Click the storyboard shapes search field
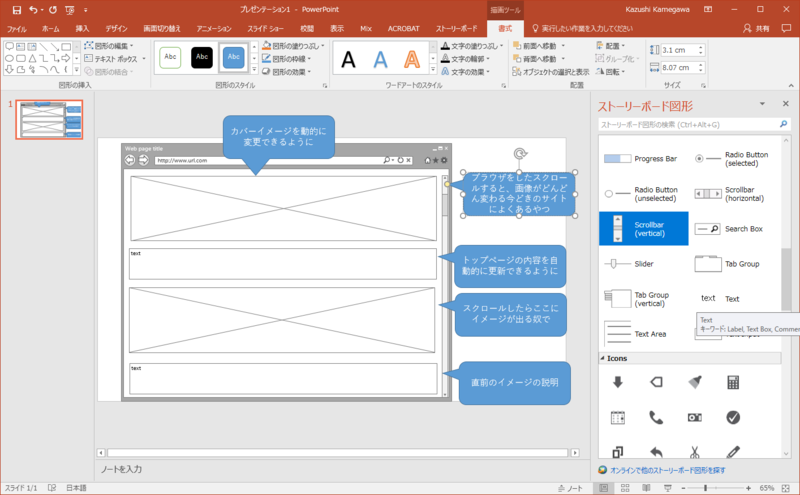This screenshot has width=800, height=495. click(x=690, y=125)
